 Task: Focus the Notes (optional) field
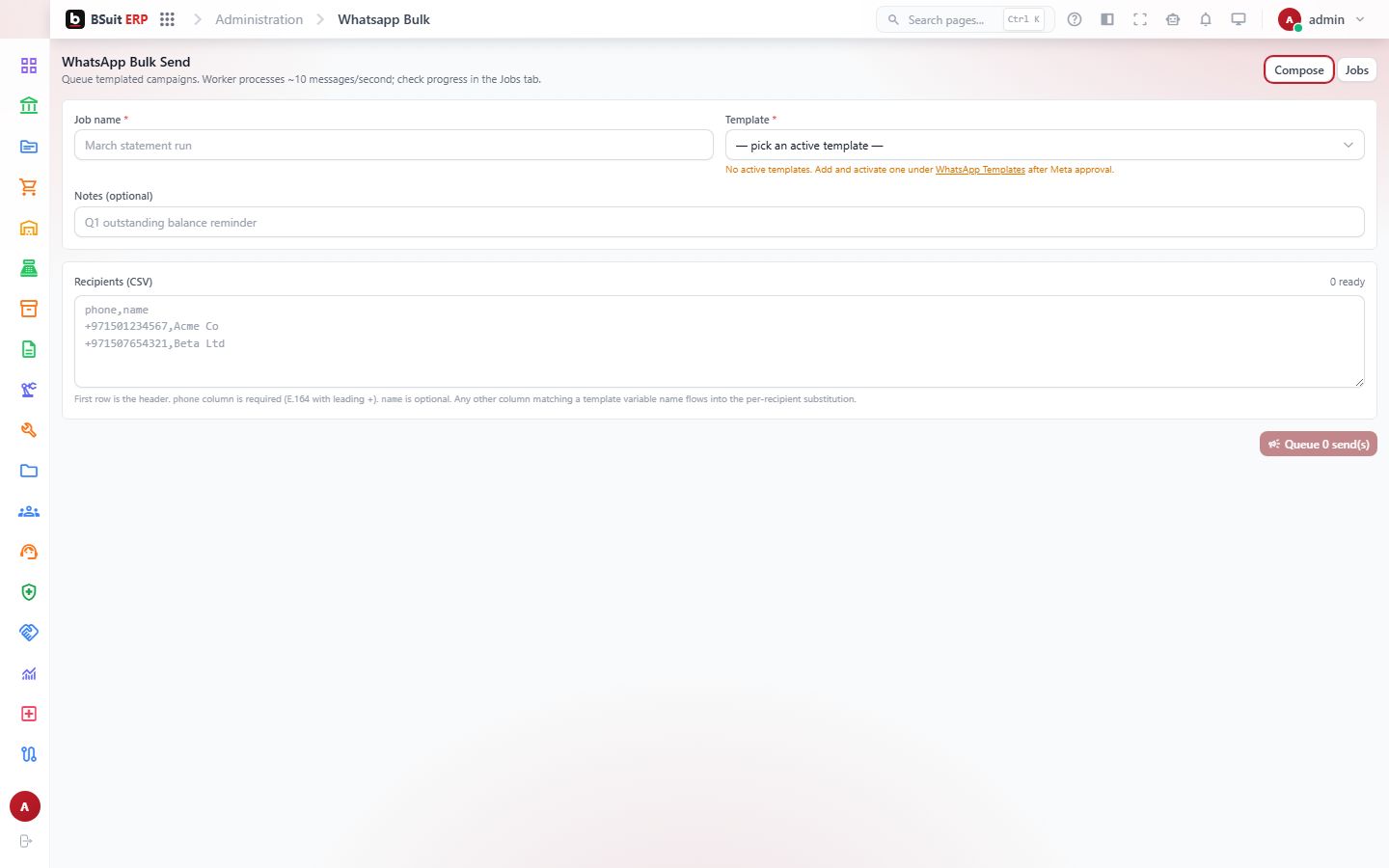point(720,222)
